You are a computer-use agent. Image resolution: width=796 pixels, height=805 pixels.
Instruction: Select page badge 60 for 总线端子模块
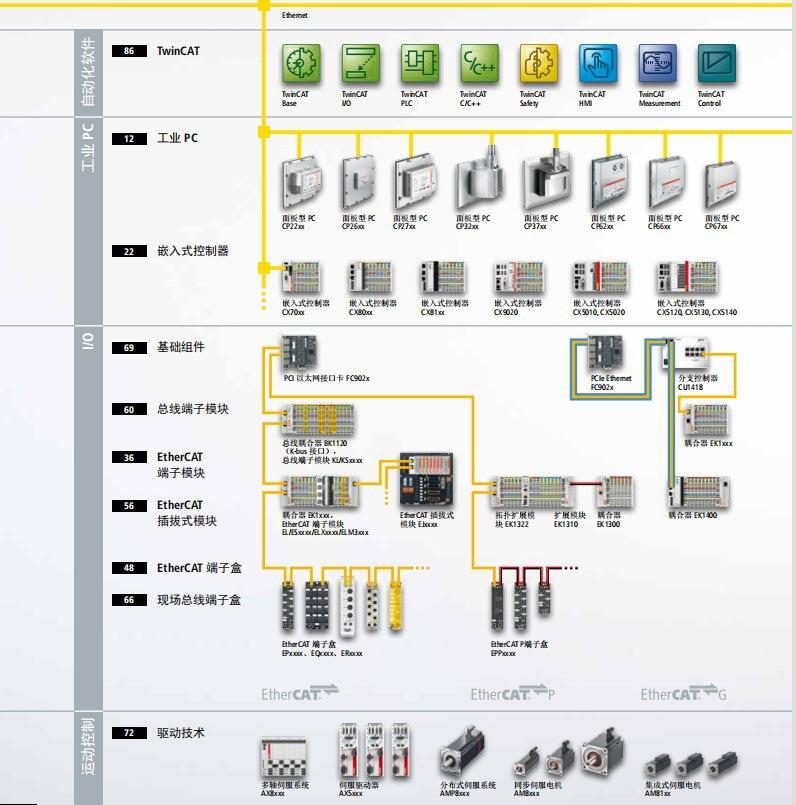click(x=129, y=409)
